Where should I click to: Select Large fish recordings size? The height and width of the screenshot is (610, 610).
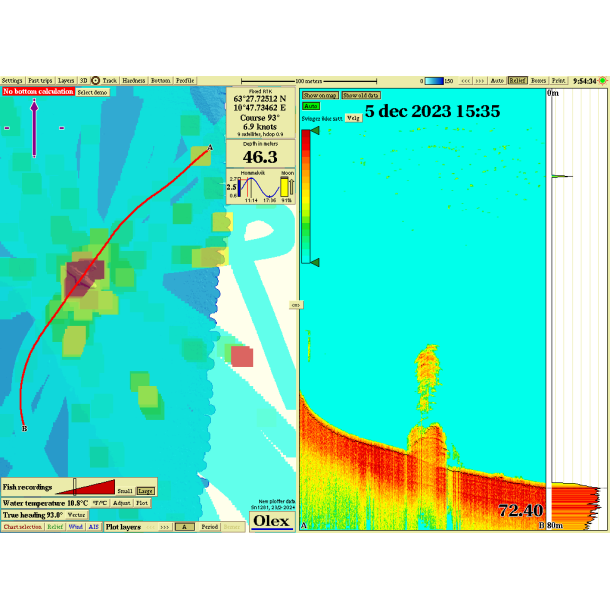(145, 491)
